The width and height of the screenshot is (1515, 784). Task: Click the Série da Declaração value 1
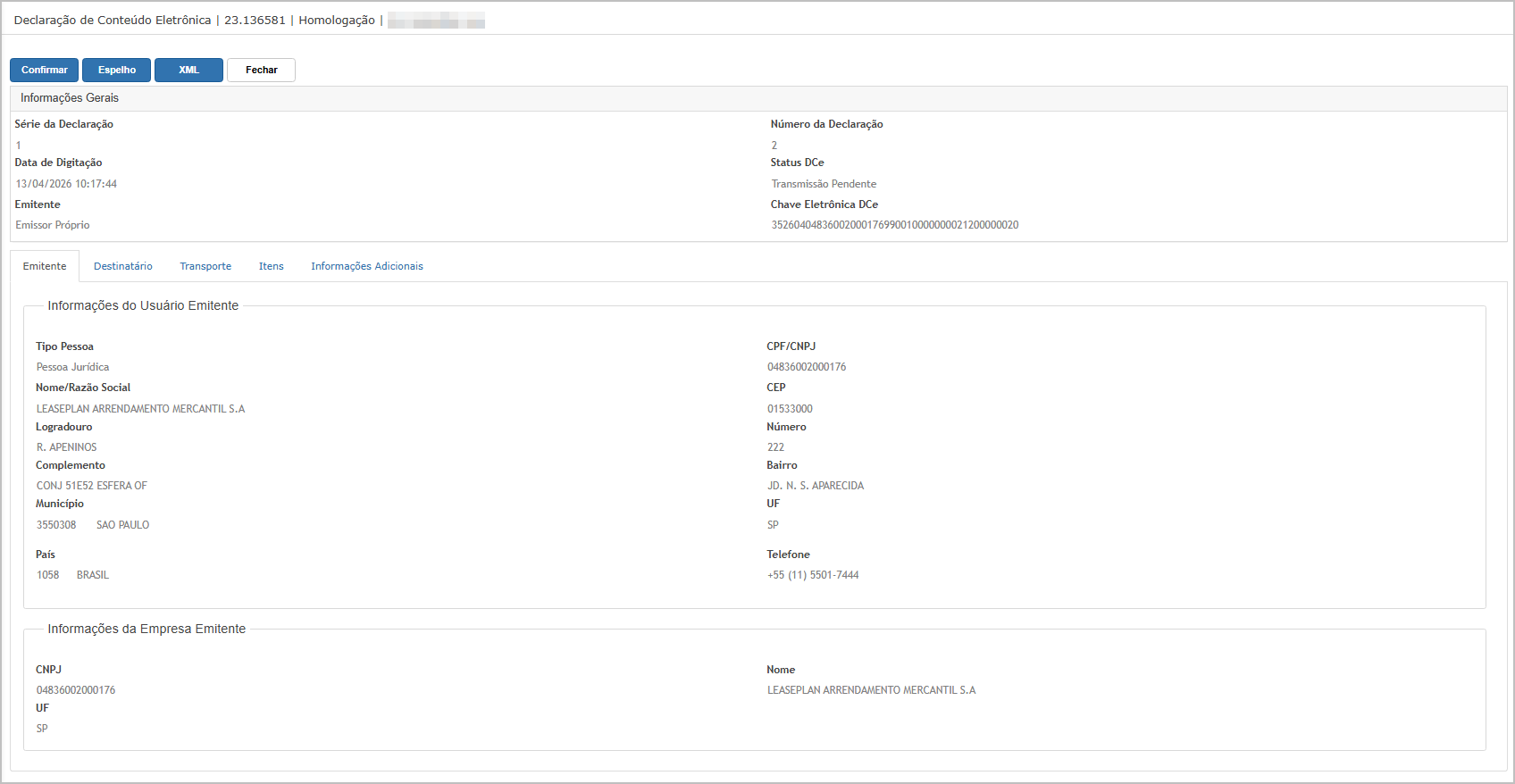click(18, 146)
